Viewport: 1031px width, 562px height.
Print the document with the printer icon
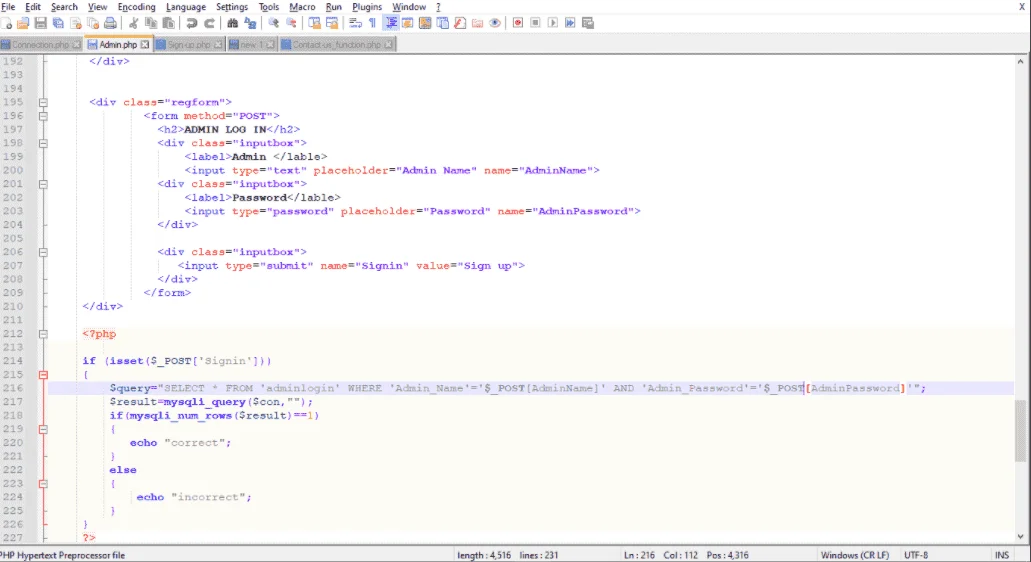110,23
